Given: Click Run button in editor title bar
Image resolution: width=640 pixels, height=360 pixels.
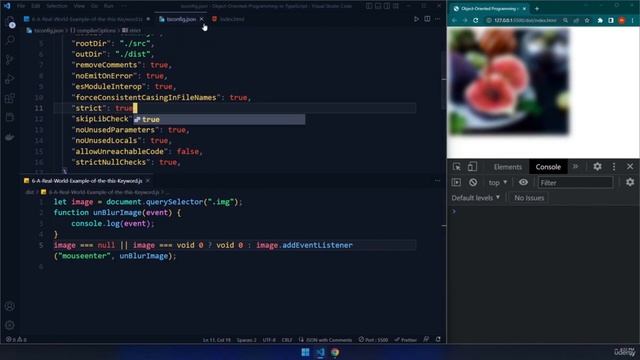Looking at the screenshot, I should [416, 19].
